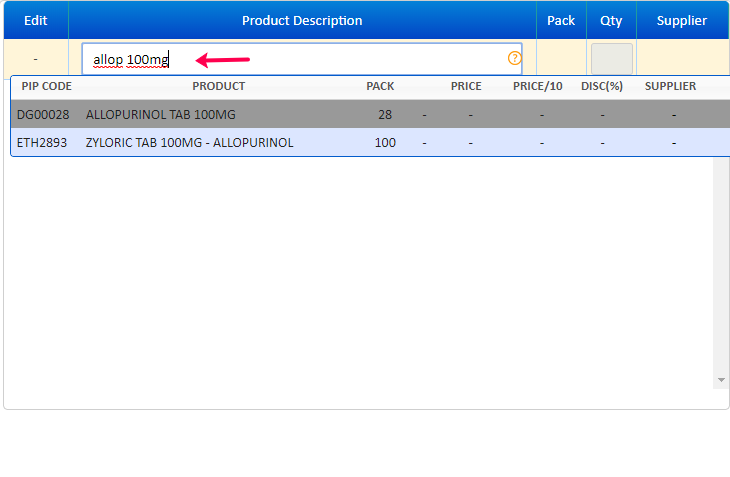Click the Supplier header in blue bar
The height and width of the screenshot is (477, 730).
tap(682, 20)
